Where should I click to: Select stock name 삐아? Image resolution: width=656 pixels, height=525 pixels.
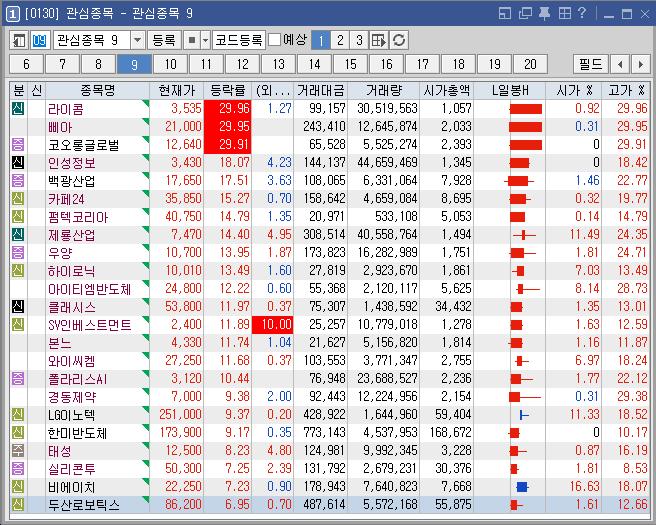coord(60,127)
